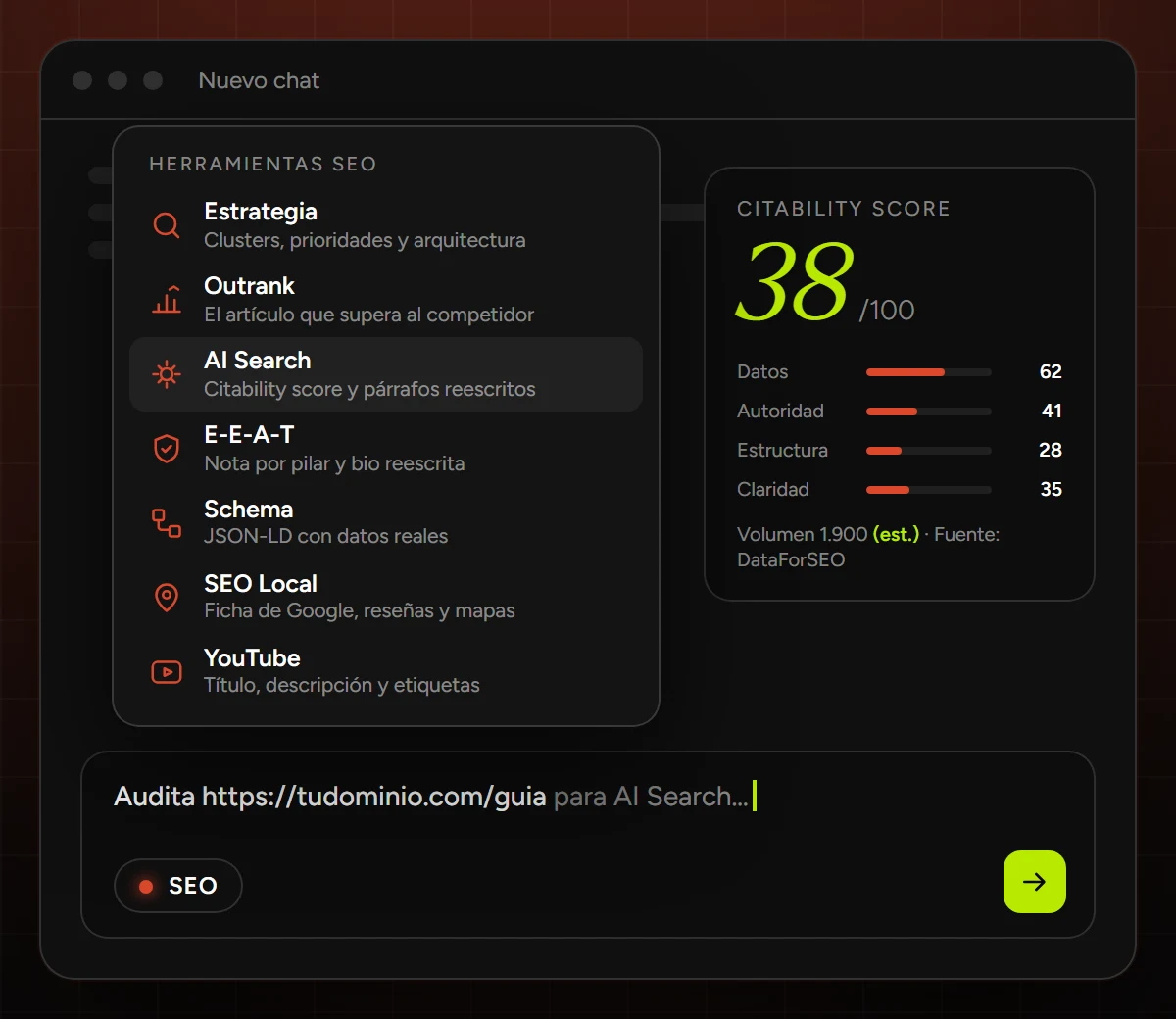Image resolution: width=1176 pixels, height=1019 pixels.
Task: Select the Estrategia tool entry
Action: click(386, 225)
